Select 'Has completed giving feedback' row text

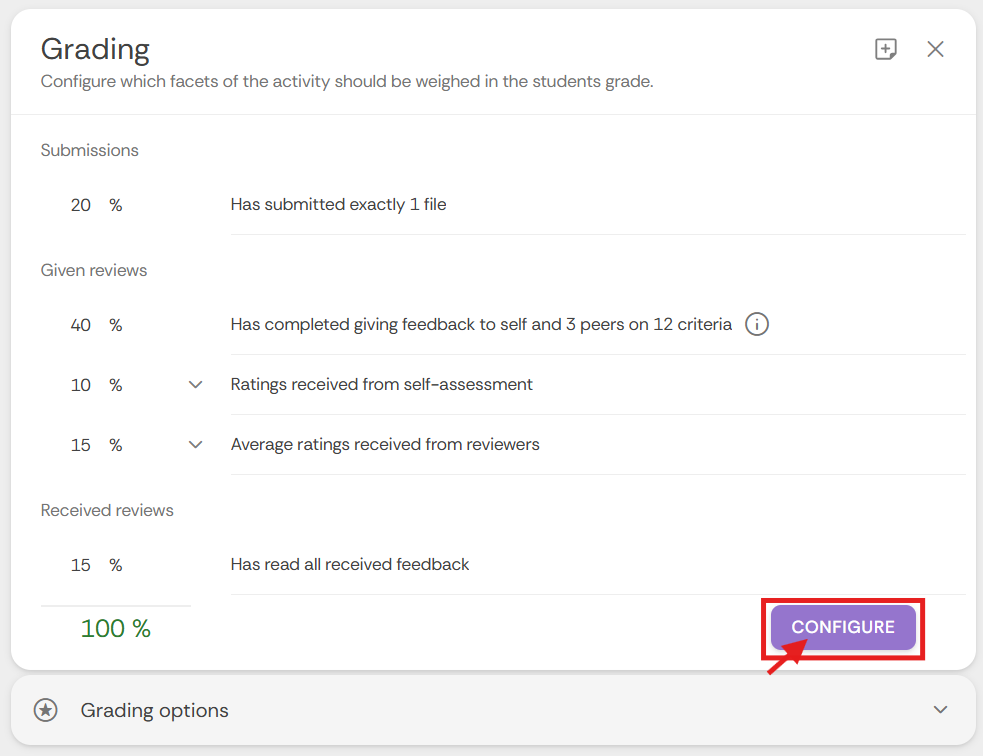click(x=481, y=325)
